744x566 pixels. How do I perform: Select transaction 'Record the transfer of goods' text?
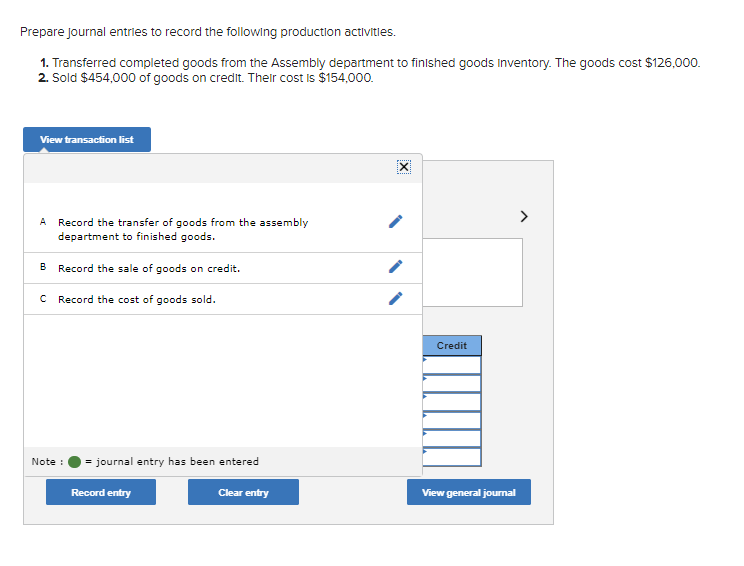tap(183, 229)
